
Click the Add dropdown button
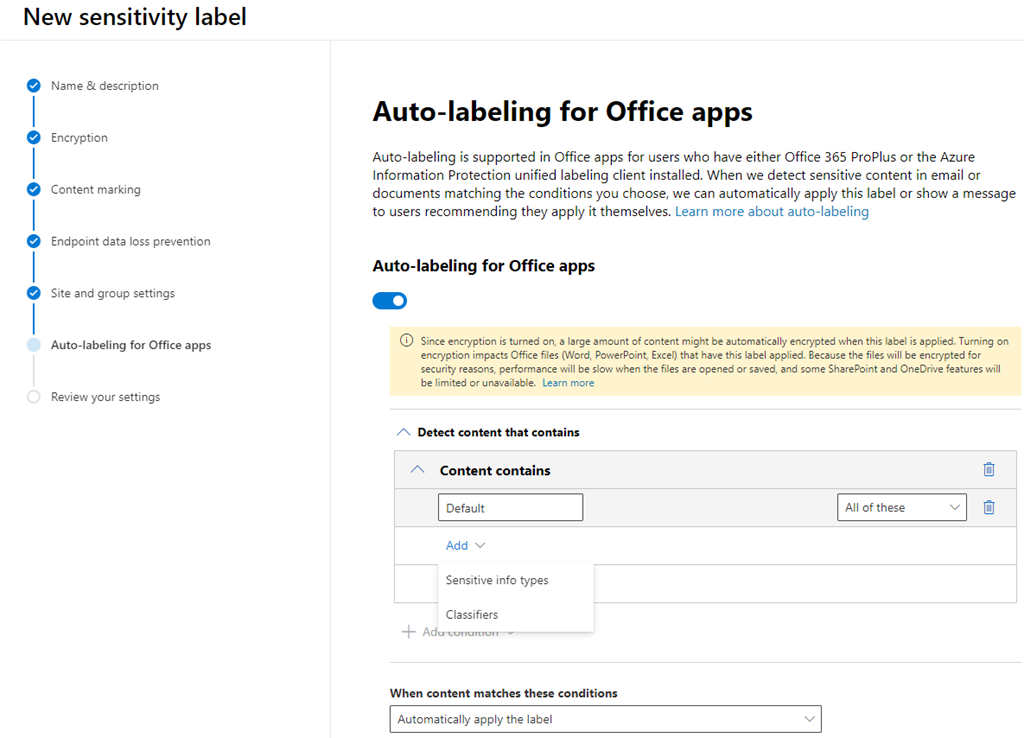465,546
